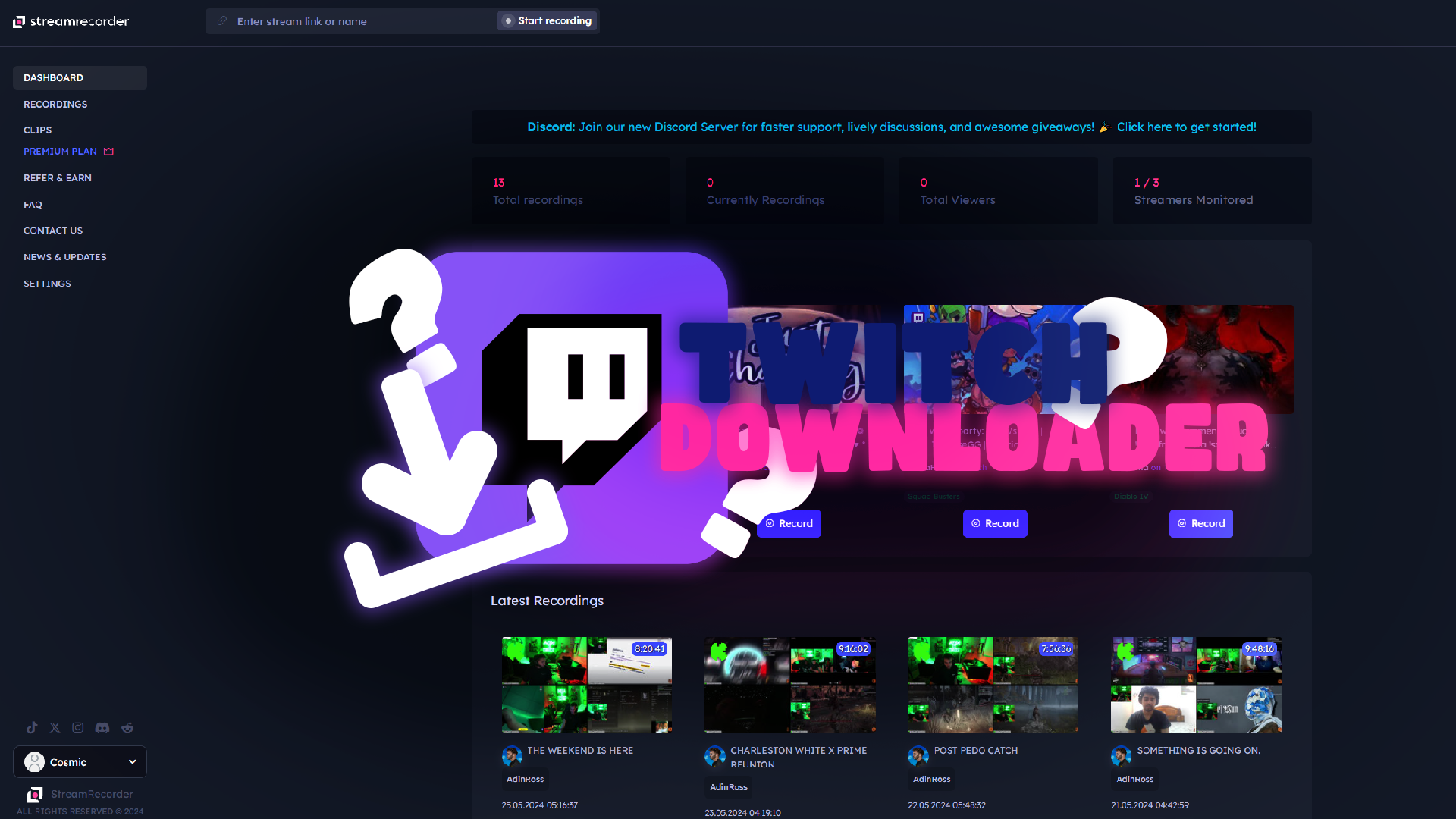Open the News & Updates menu item
This screenshot has height=819, width=1456.
point(65,257)
